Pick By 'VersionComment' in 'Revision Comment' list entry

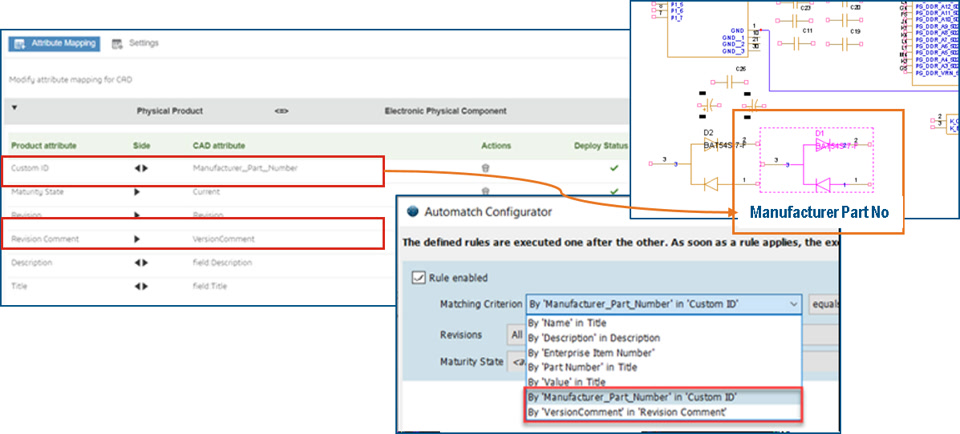click(663, 413)
